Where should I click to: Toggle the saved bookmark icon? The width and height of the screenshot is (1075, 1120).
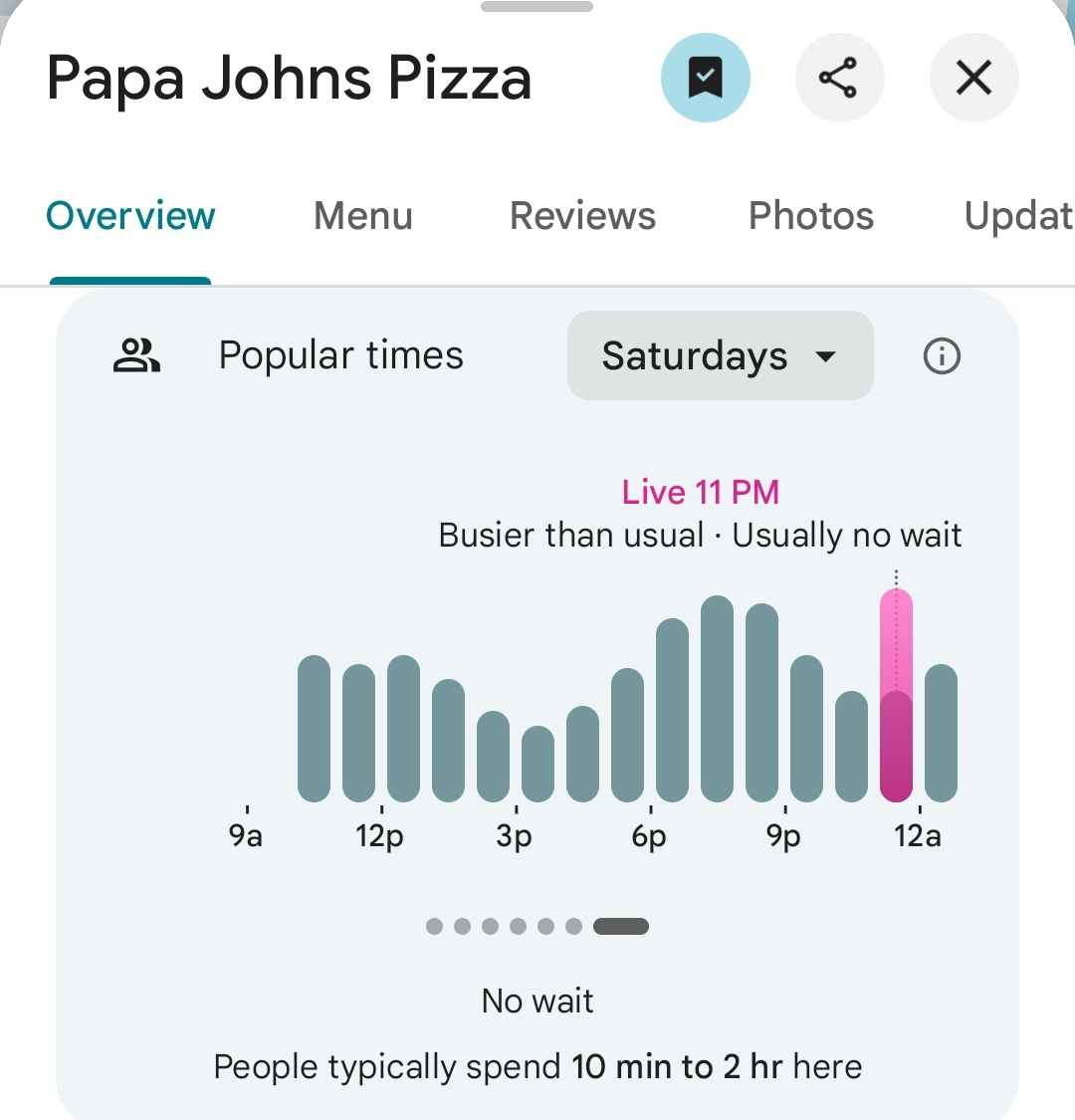point(705,78)
